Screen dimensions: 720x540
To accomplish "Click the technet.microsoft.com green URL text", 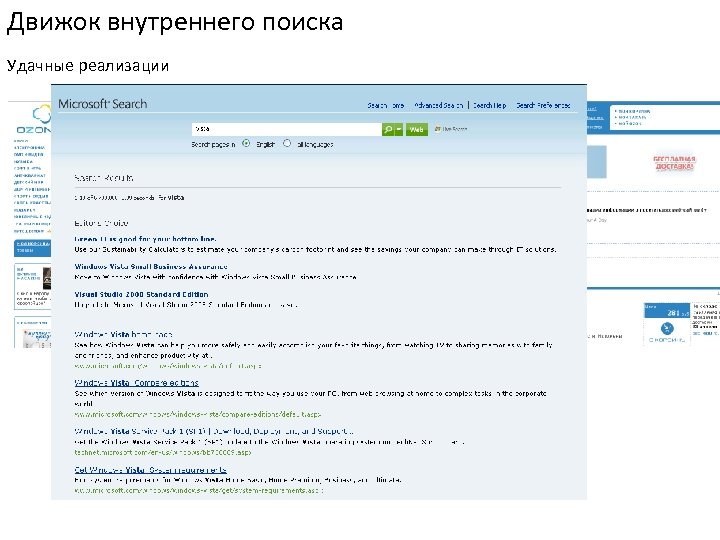I will point(163,452).
